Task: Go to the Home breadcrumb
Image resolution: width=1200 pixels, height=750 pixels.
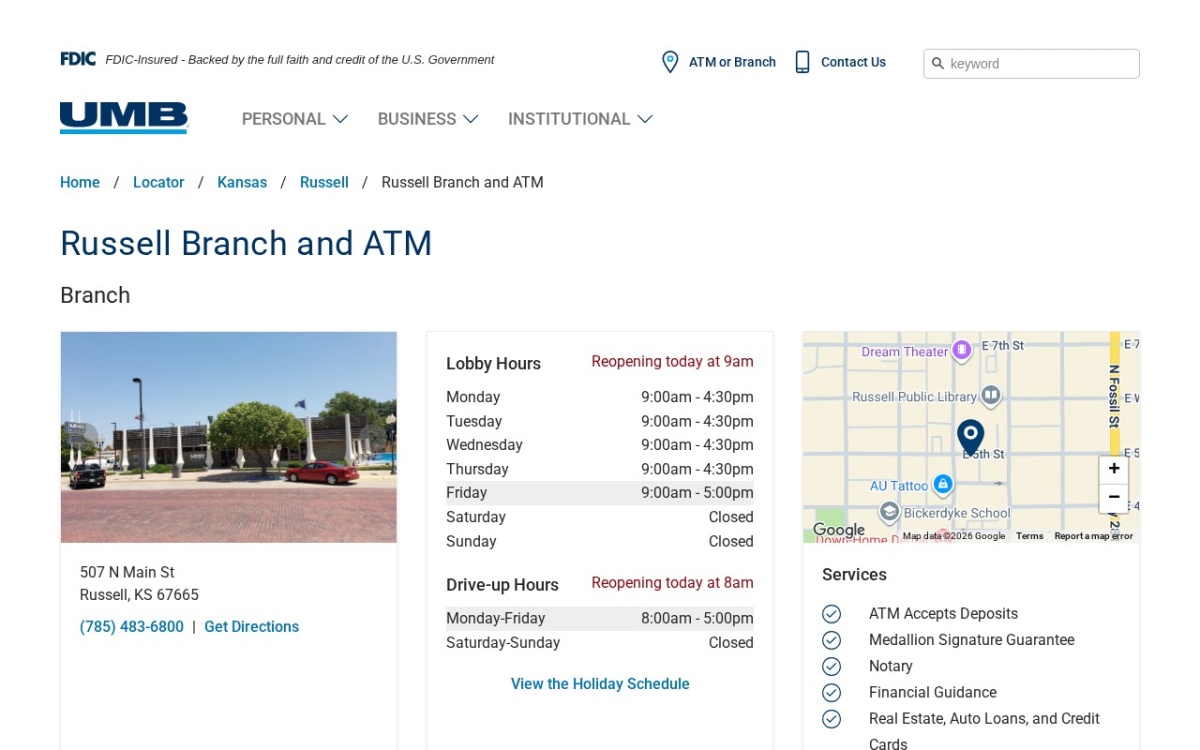Action: click(80, 182)
